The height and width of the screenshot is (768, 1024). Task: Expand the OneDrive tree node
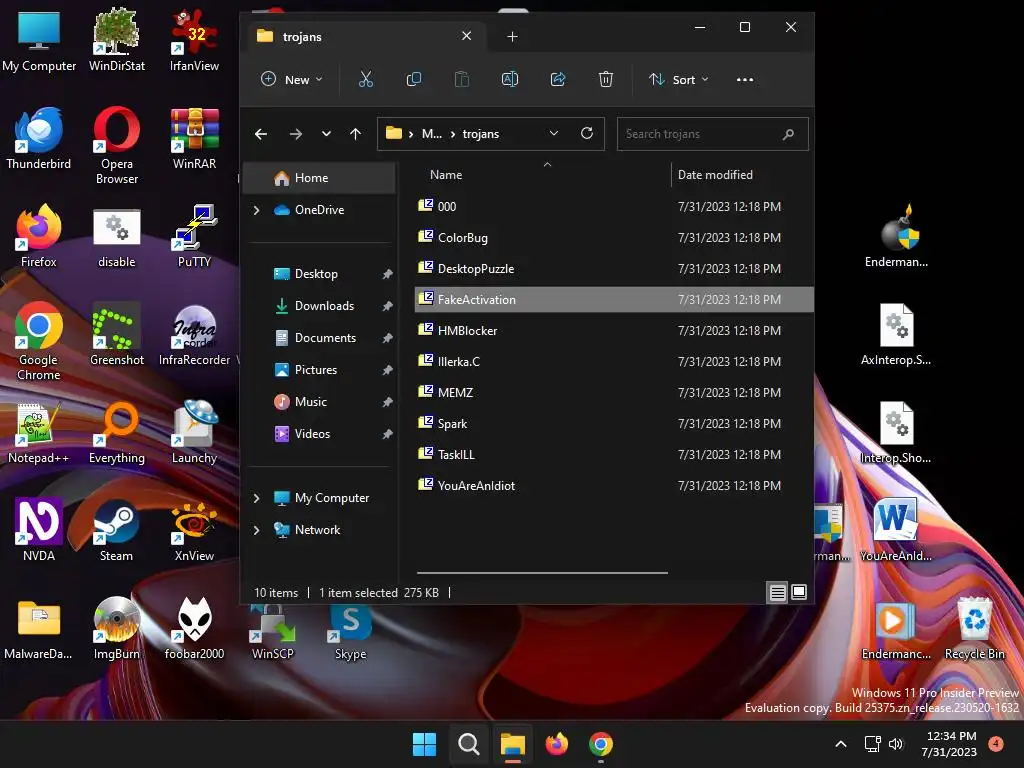pos(257,210)
